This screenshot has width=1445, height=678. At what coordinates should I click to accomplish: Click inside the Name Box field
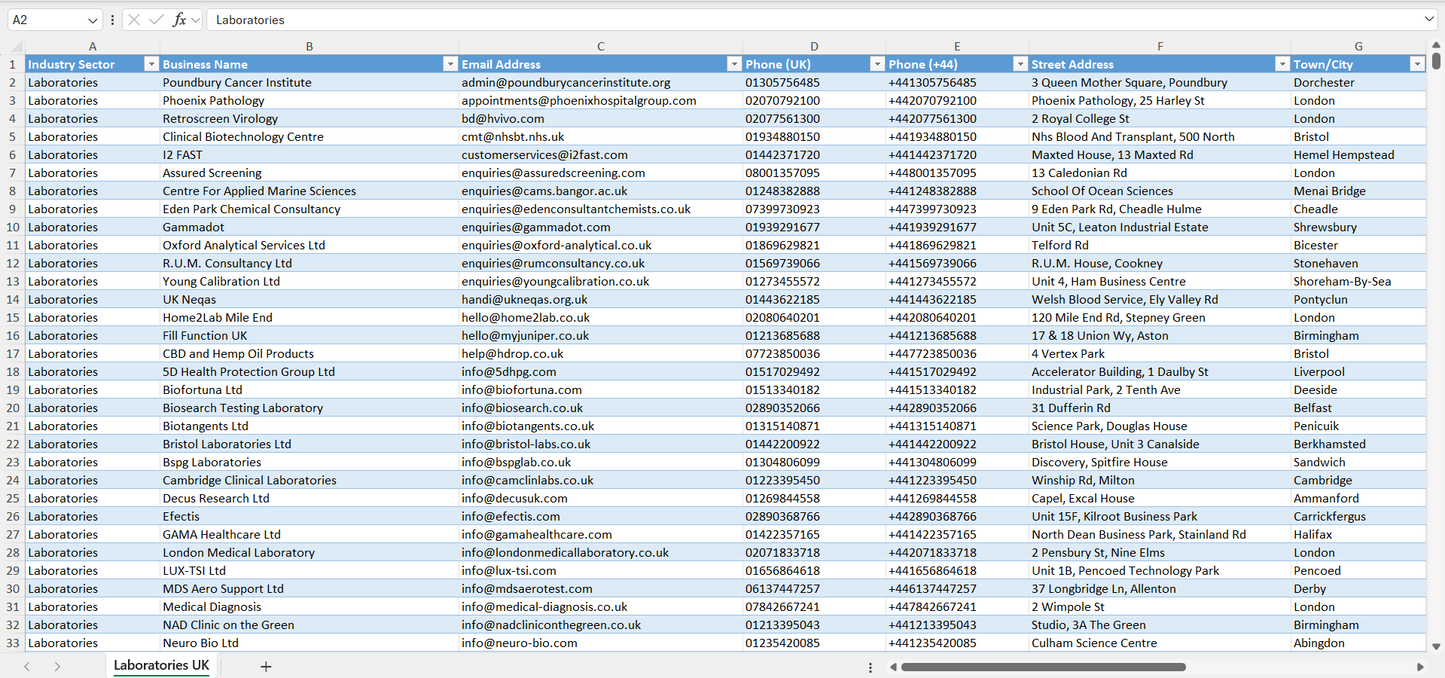[x=44, y=20]
